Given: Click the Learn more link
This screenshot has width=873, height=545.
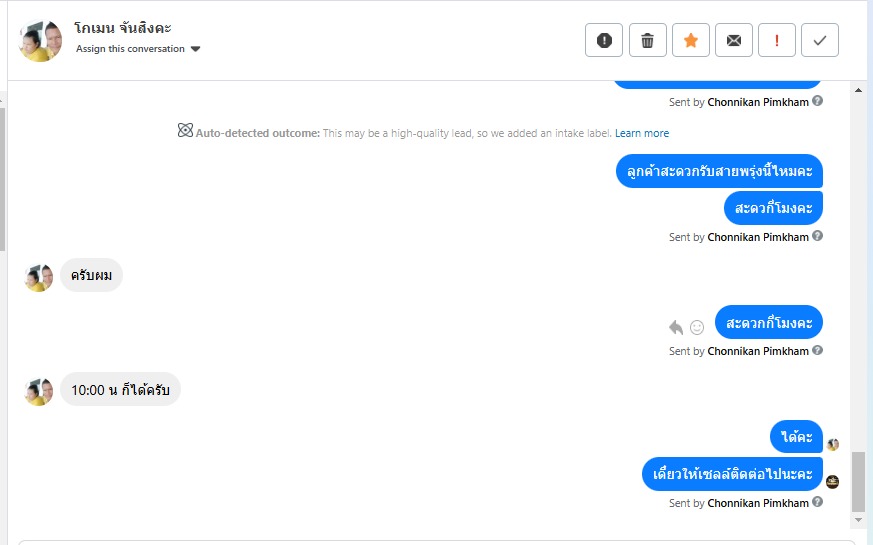Looking at the screenshot, I should [x=642, y=133].
